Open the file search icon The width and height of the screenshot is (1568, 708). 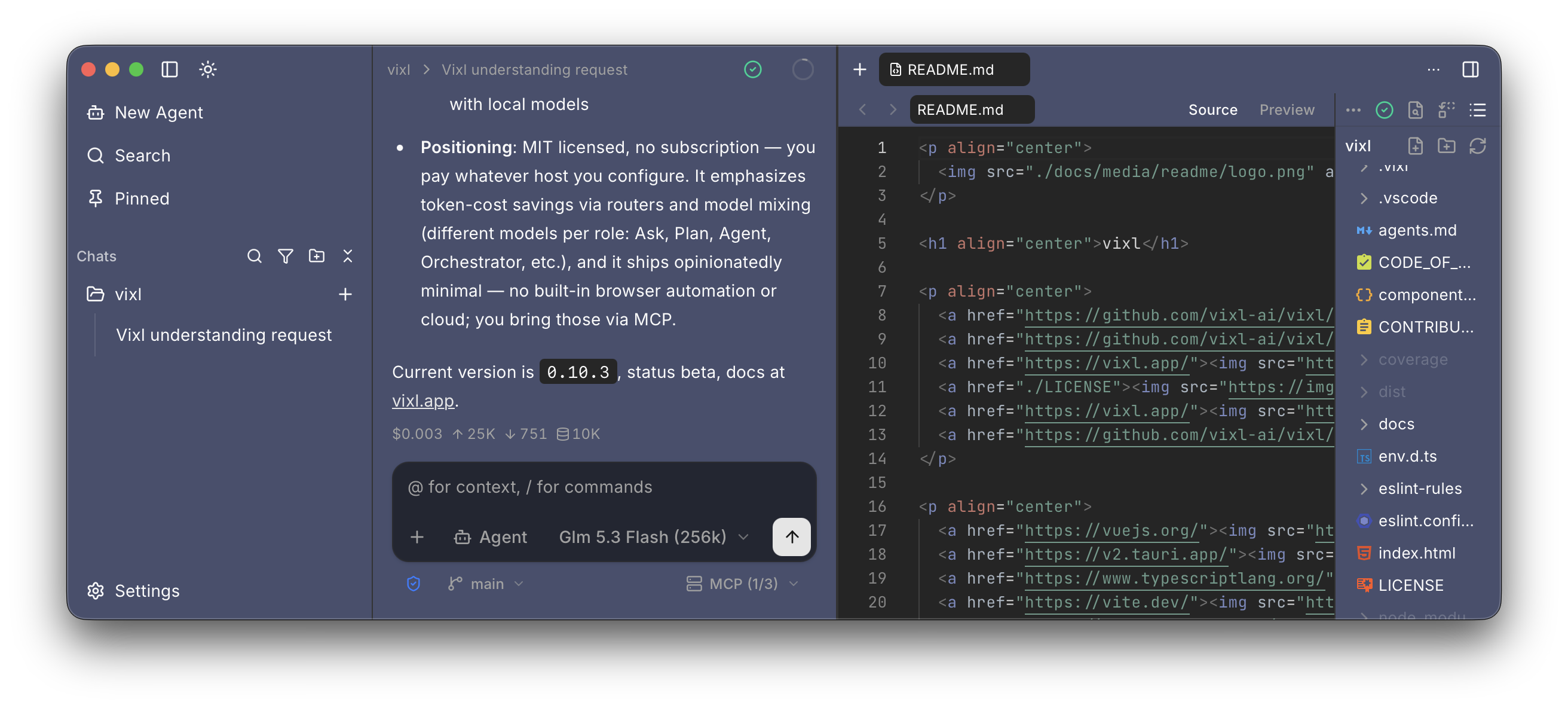[1415, 110]
